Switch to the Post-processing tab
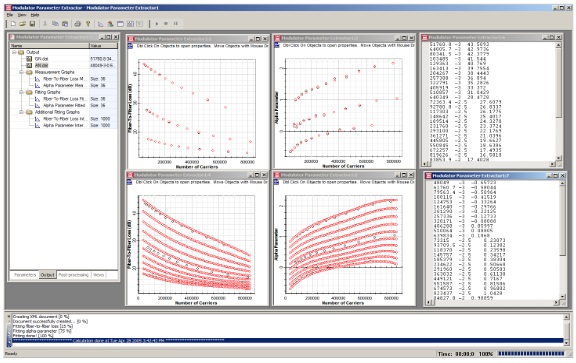Image resolution: width=576 pixels, height=363 pixels. (73, 275)
